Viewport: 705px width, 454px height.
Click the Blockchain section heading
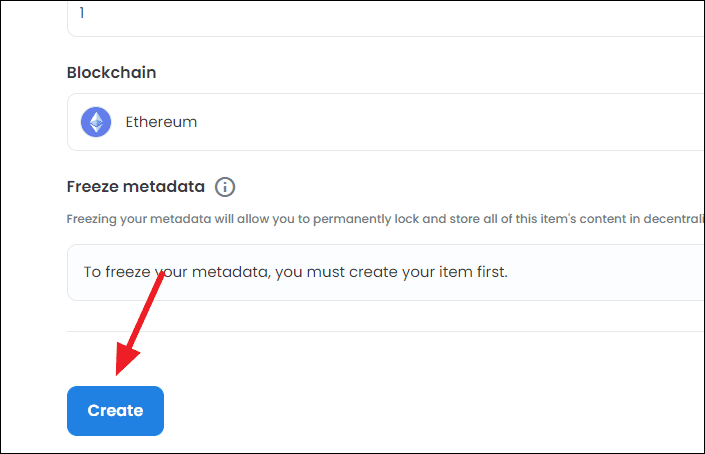(x=112, y=72)
